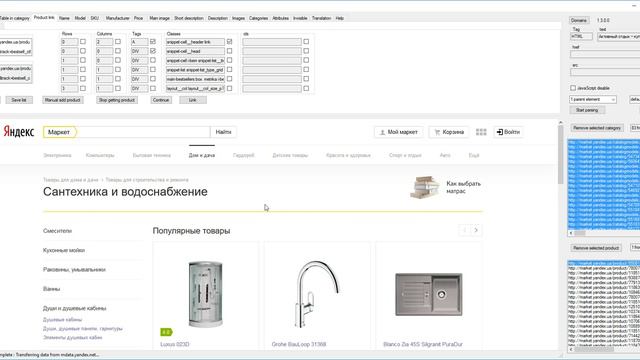Click the Domains button
Screen dimensions: 640x360
pos(579,20)
